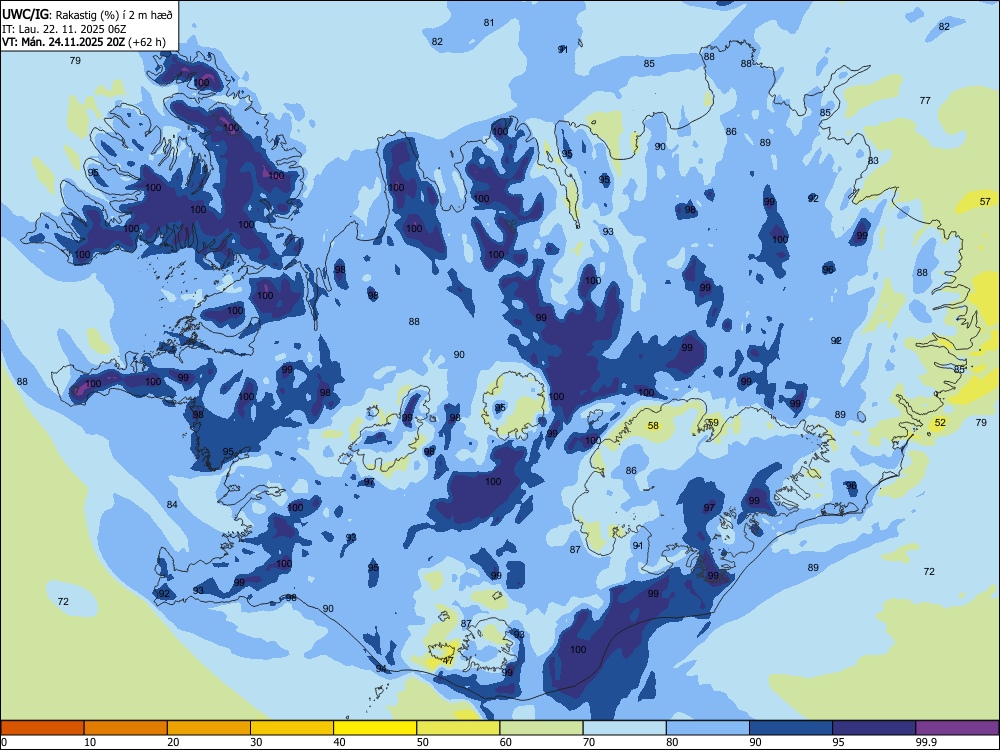1000x750 pixels.
Task: Click the legend tick label '60'
Action: pyautogui.click(x=506, y=742)
